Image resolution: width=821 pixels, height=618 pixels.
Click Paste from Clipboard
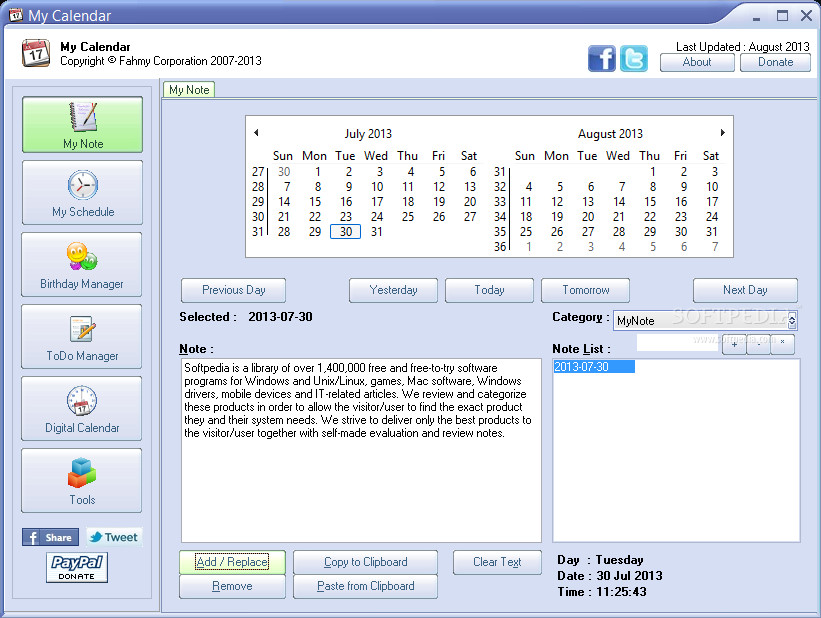(365, 586)
